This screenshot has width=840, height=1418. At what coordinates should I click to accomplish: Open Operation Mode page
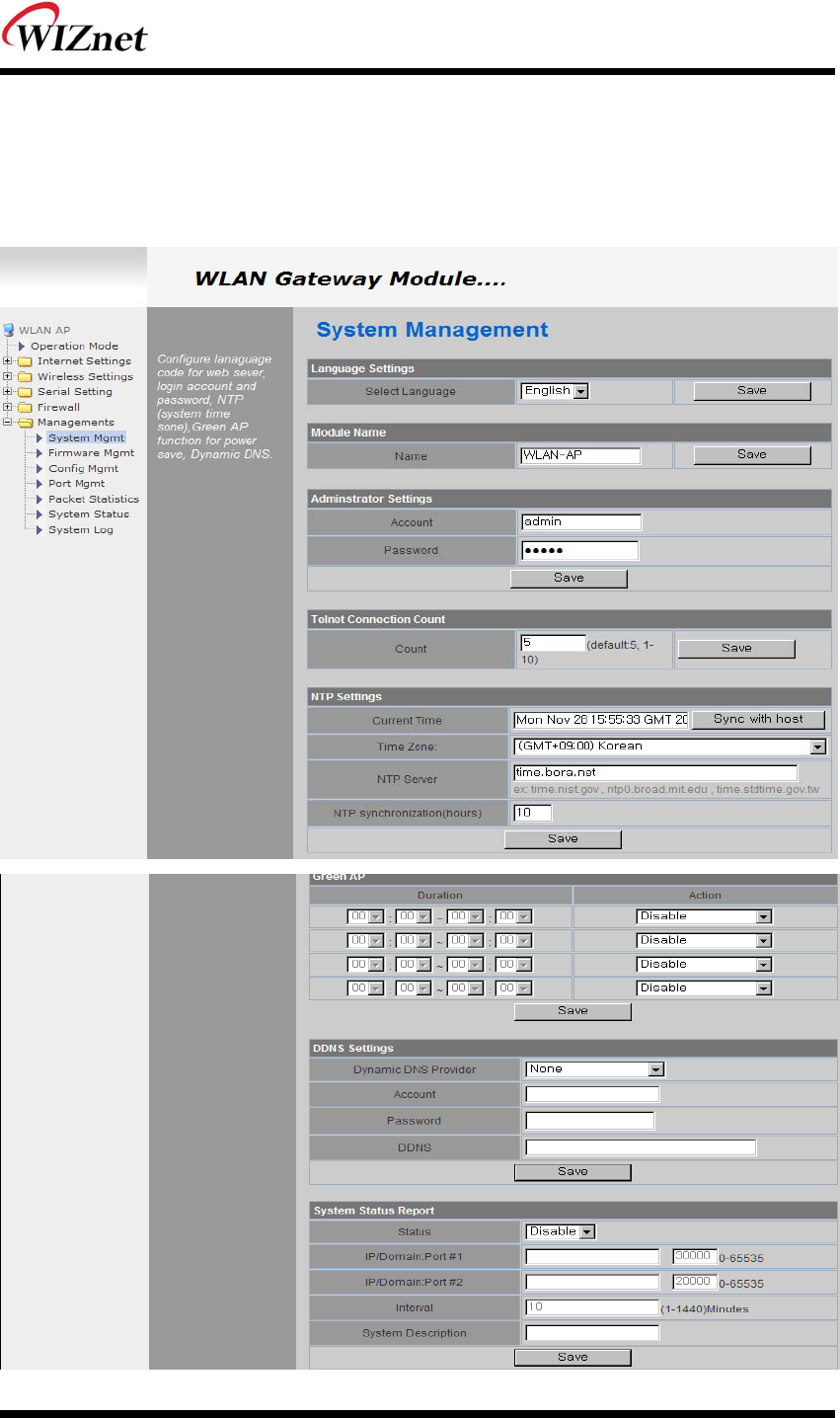pyautogui.click(x=74, y=347)
